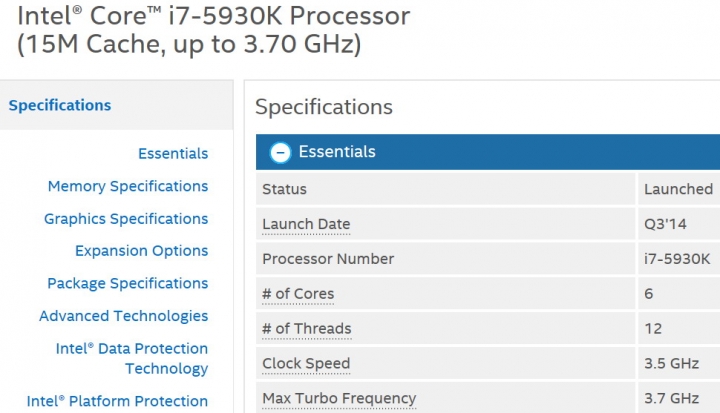This screenshot has width=720, height=413.
Task: Click the Launch Date term label
Action: 306,224
